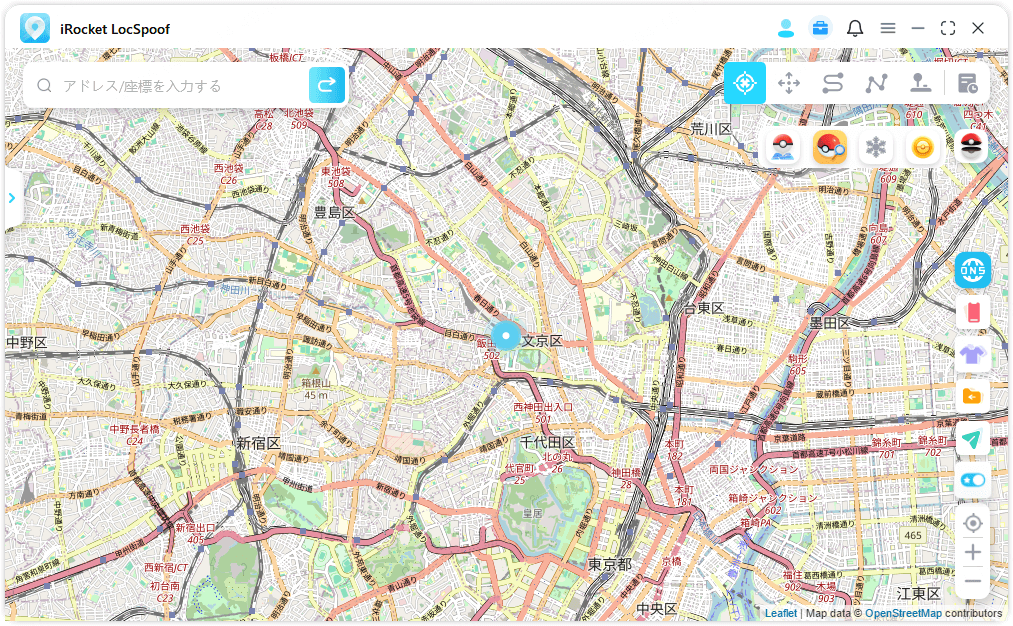Select the two-spot curved route mode
Image resolution: width=1013 pixels, height=626 pixels.
point(833,83)
